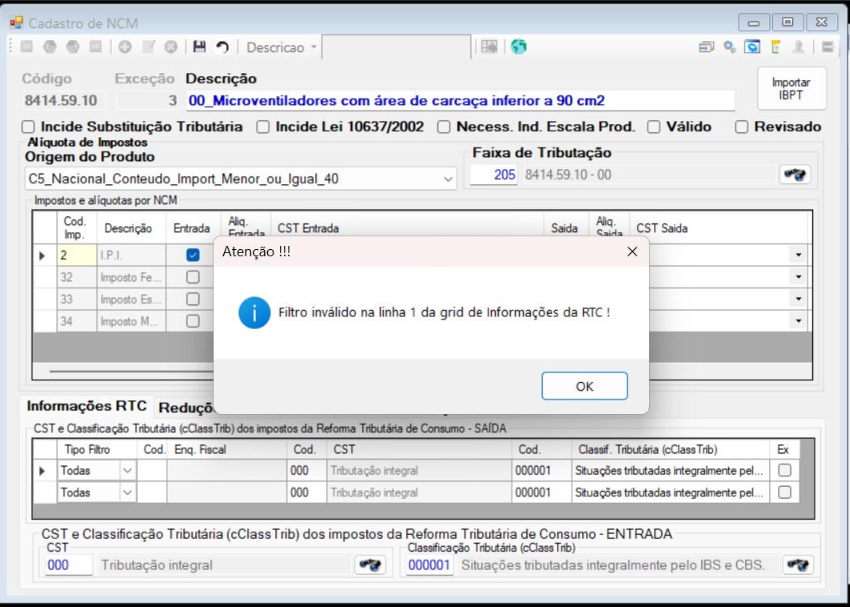Click the greyed-out last-record navigation icon
This screenshot has width=850, height=607.
coord(95,47)
